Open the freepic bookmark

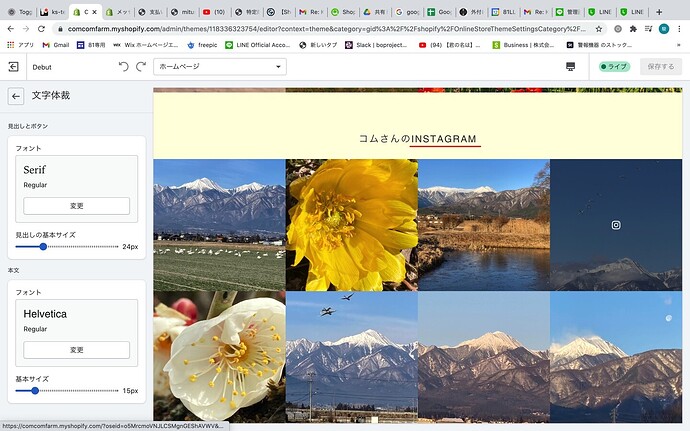click(x=202, y=45)
